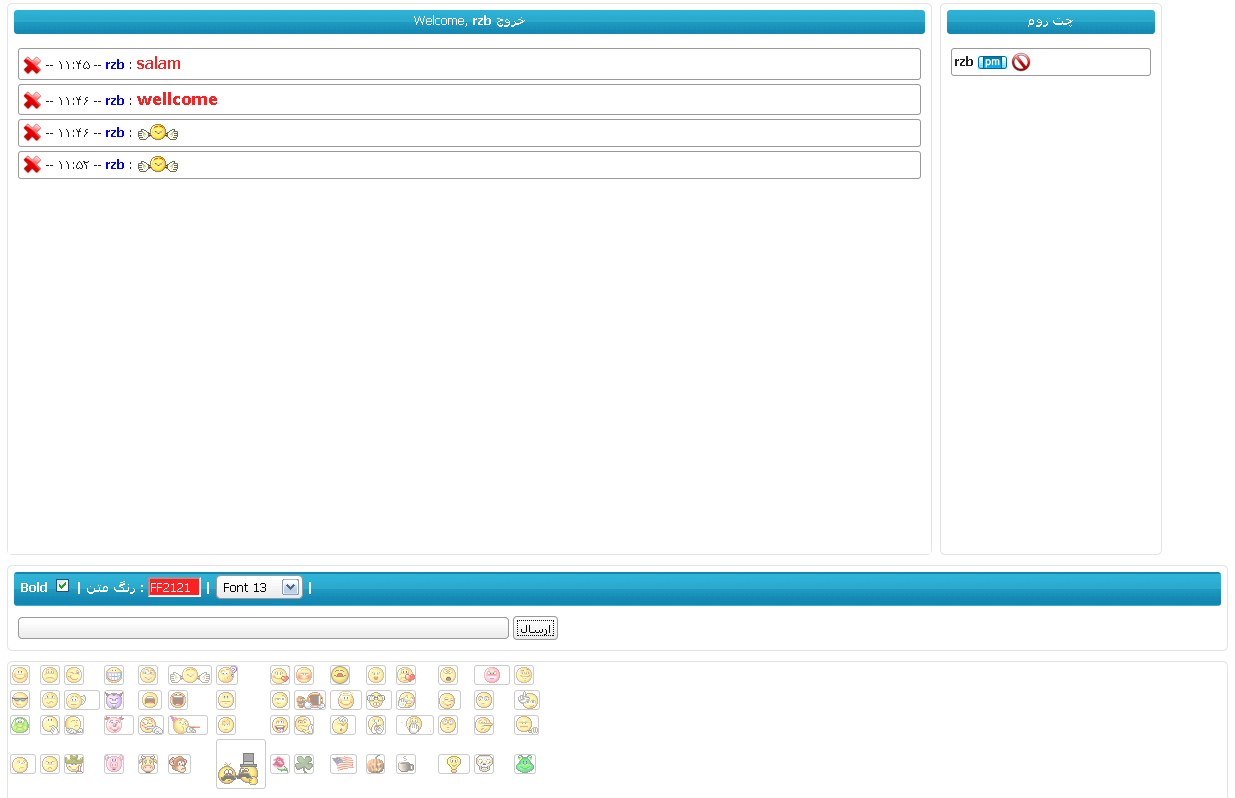The image size is (1235, 798).
Task: Insert the four-leaf clover emoticon
Action: [304, 764]
